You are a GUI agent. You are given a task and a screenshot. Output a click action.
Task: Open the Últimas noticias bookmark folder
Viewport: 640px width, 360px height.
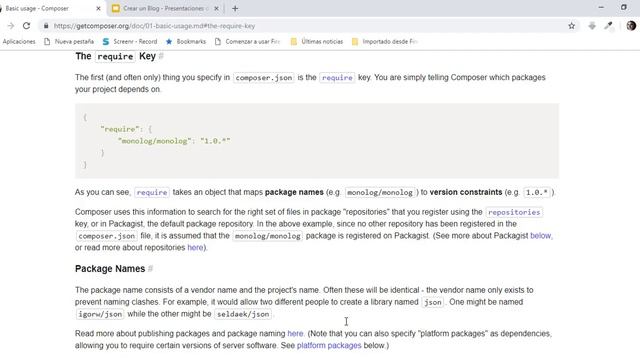pos(317,42)
